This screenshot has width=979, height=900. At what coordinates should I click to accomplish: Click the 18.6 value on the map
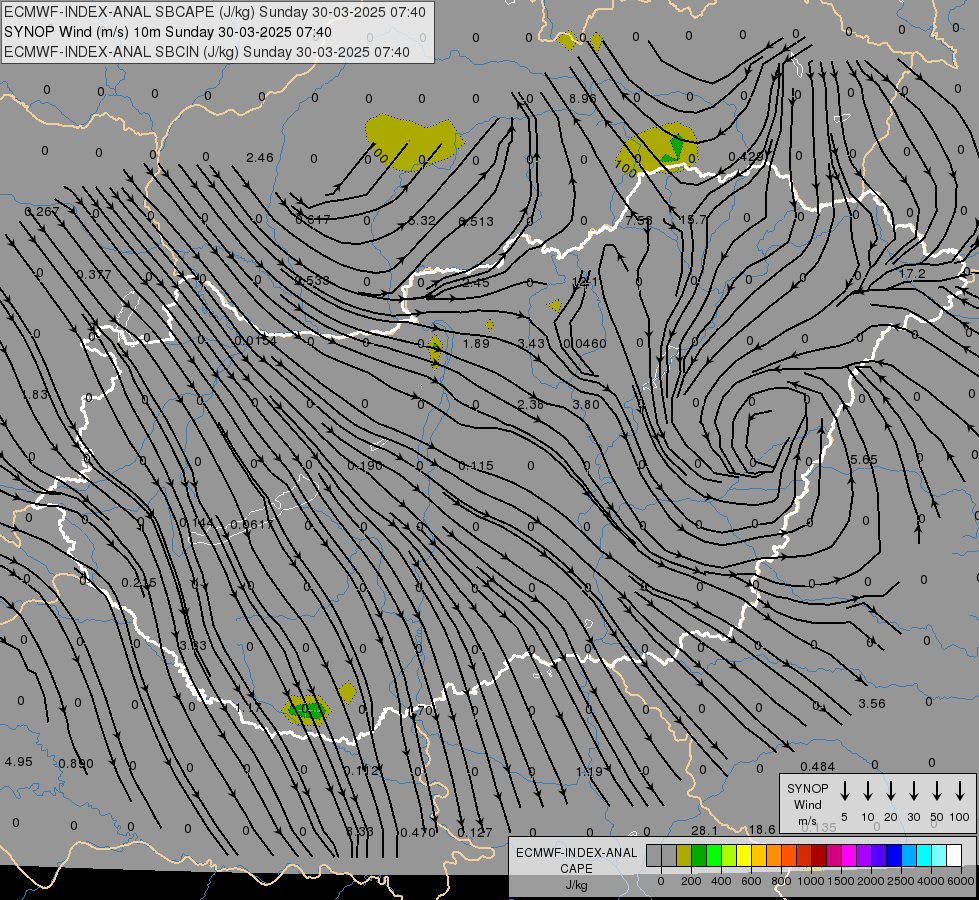point(762,829)
